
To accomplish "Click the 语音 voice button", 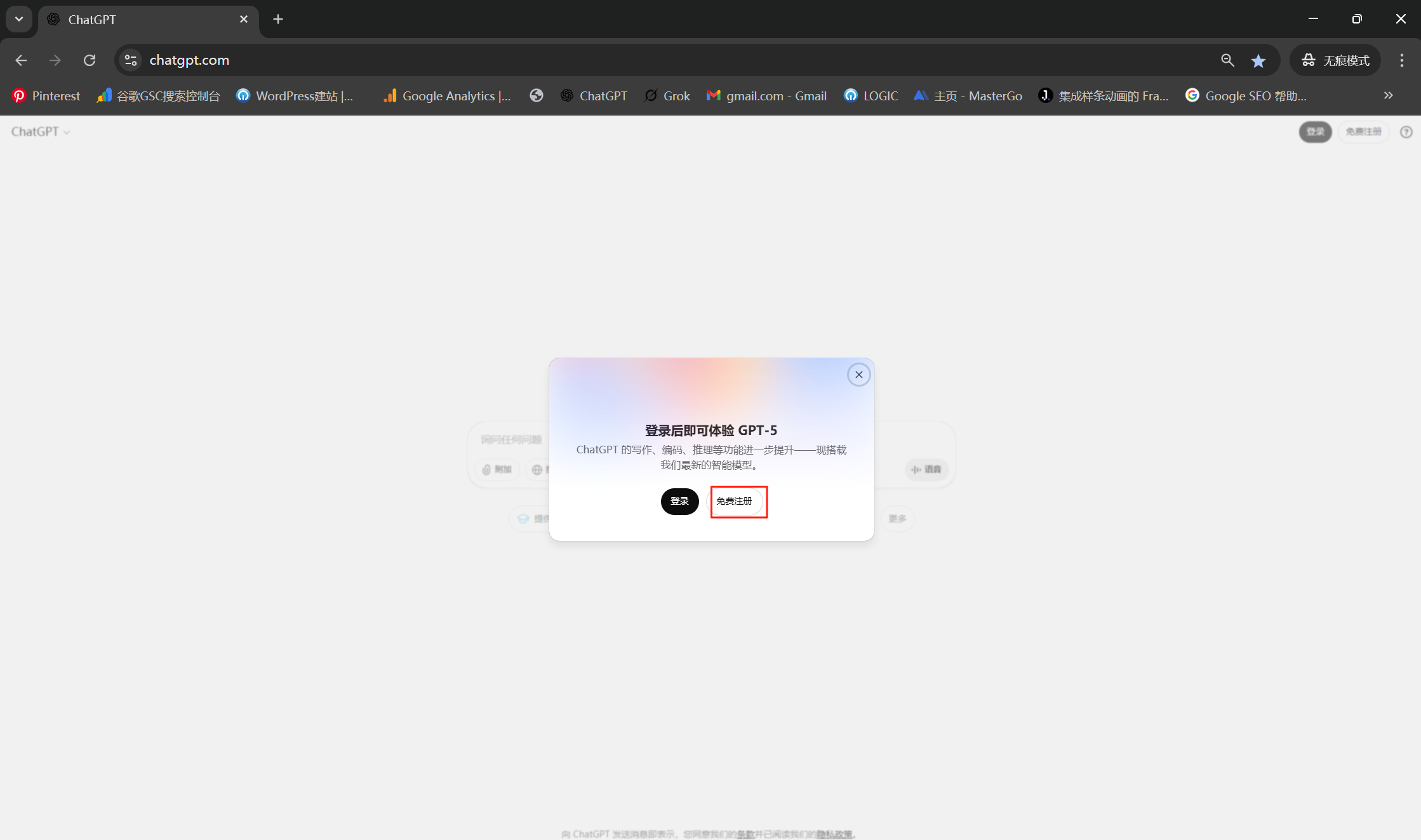I will pyautogui.click(x=926, y=469).
